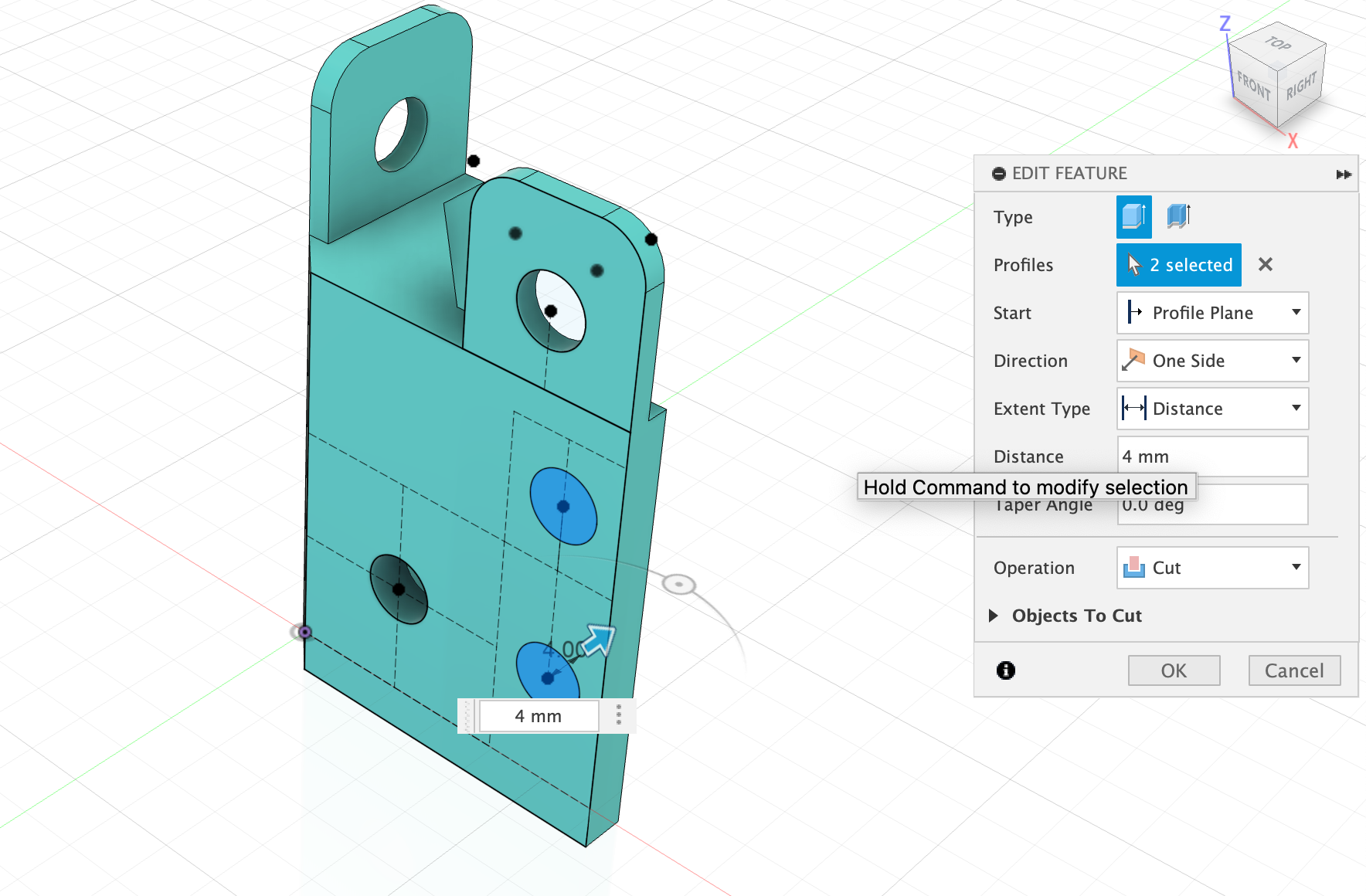
Task: Click the info icon in dialog footer
Action: 1006,670
